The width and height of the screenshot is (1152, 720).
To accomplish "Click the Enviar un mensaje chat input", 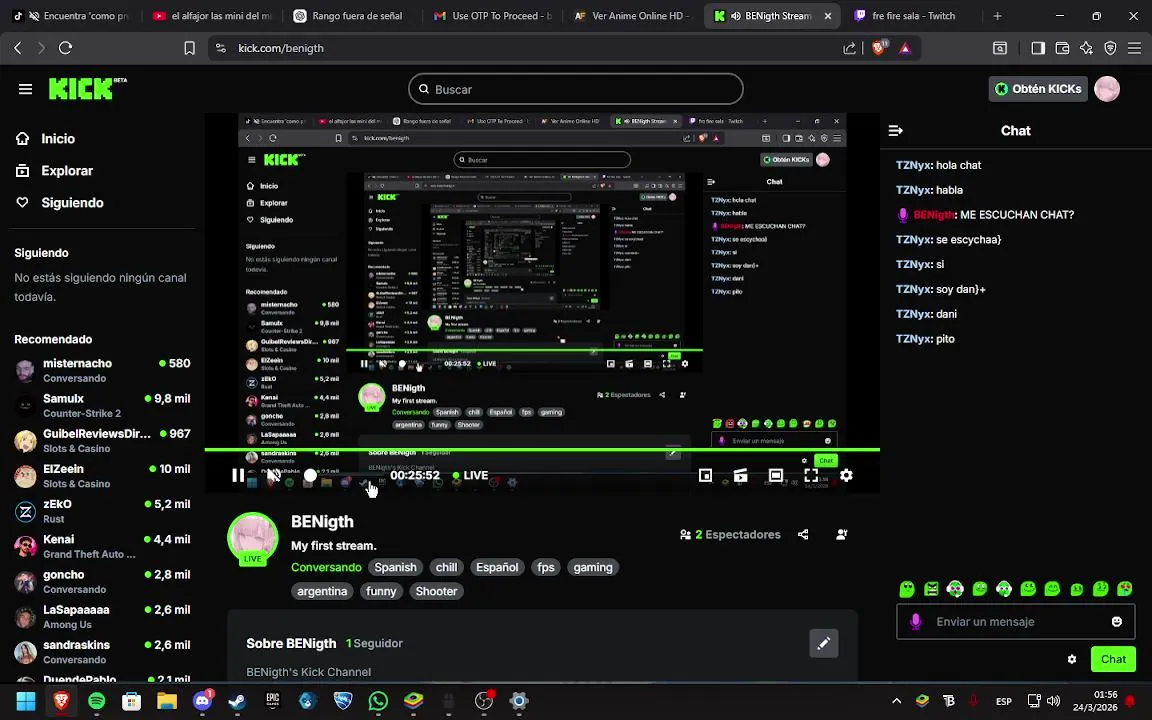I will point(1015,622).
